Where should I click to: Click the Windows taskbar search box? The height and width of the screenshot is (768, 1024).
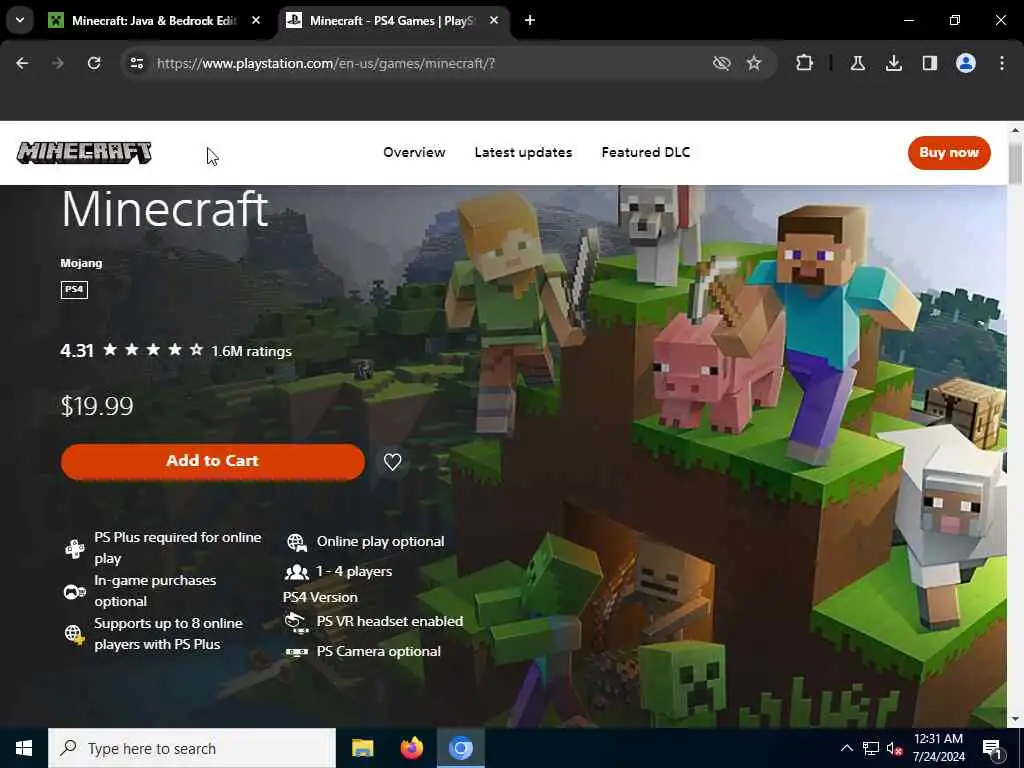[192, 748]
